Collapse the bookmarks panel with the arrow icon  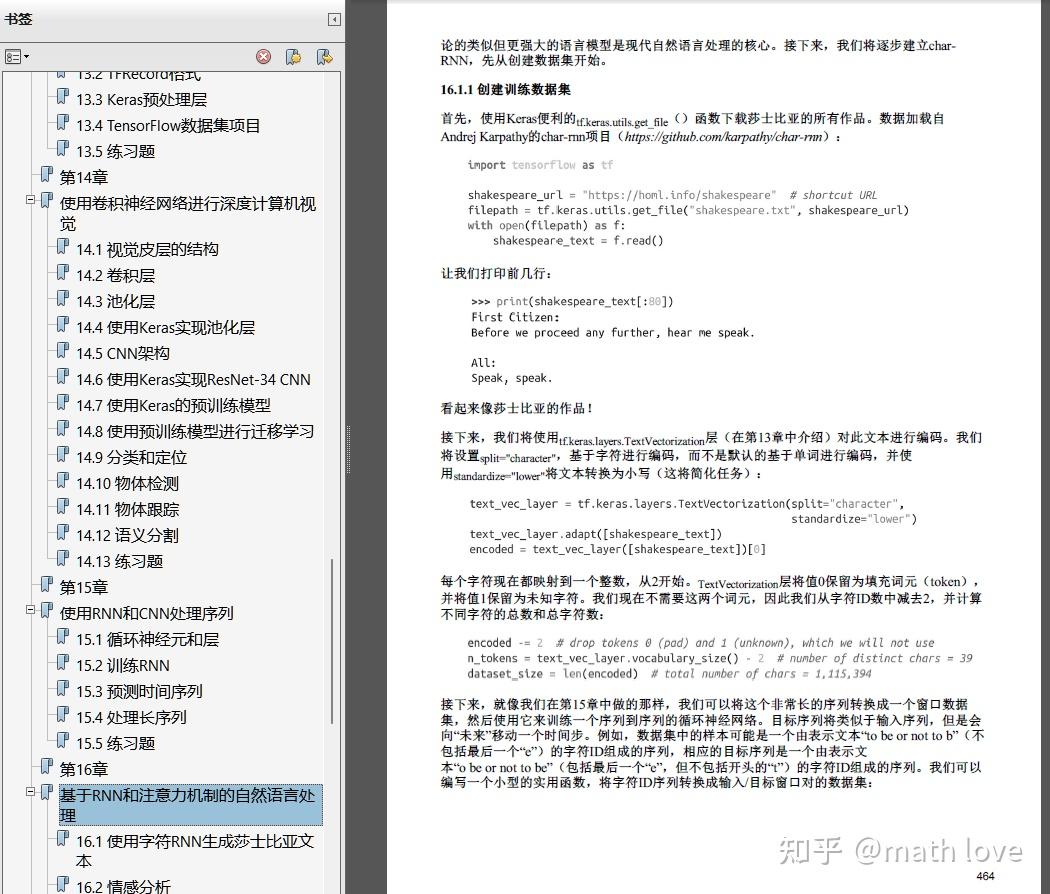pos(334,19)
